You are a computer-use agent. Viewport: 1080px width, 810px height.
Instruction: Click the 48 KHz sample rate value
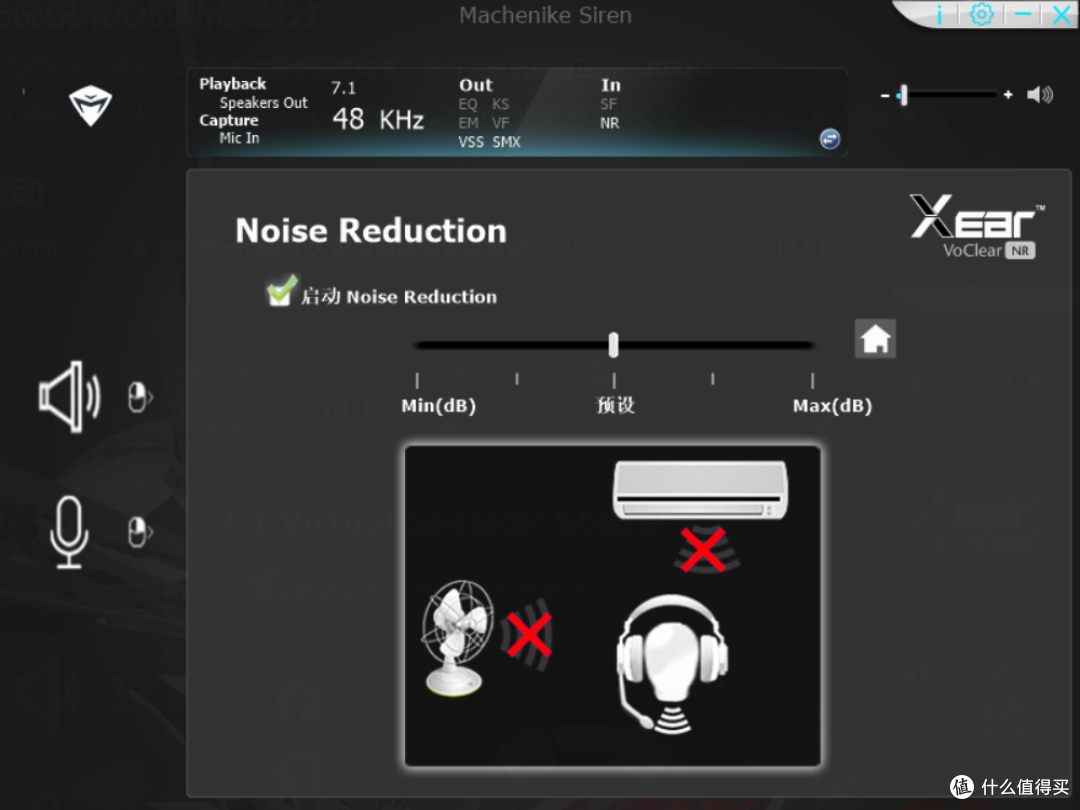378,119
